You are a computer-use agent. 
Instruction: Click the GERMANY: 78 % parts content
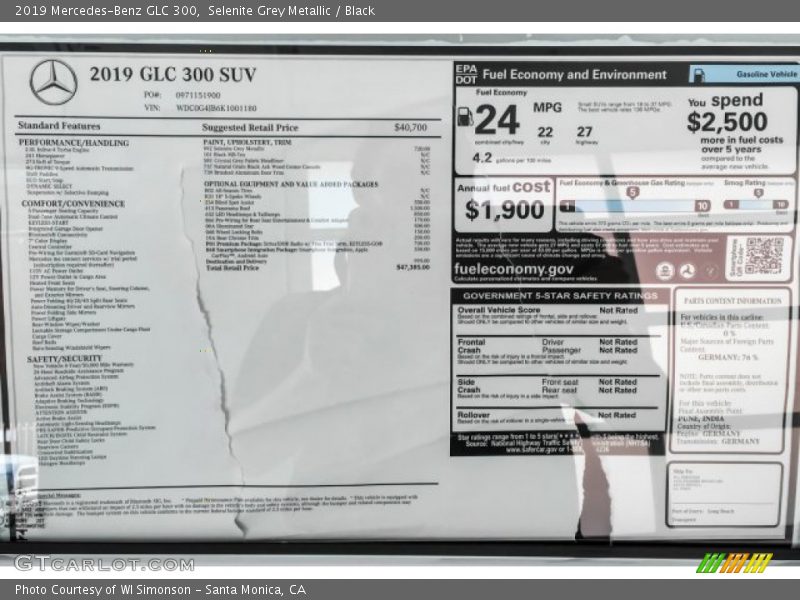(728, 357)
